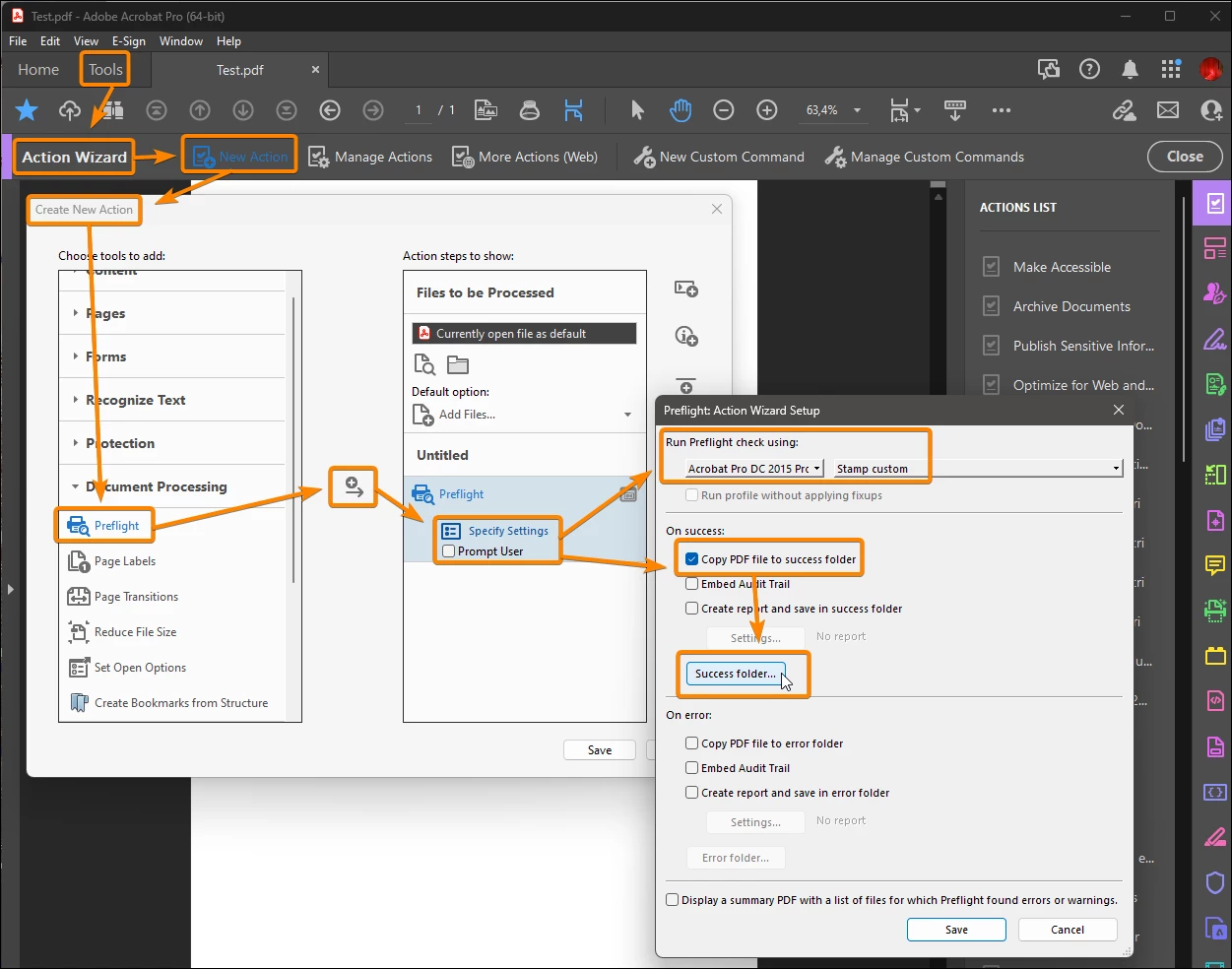Open the more tools ellipsis
The height and width of the screenshot is (969, 1232).
click(1002, 110)
